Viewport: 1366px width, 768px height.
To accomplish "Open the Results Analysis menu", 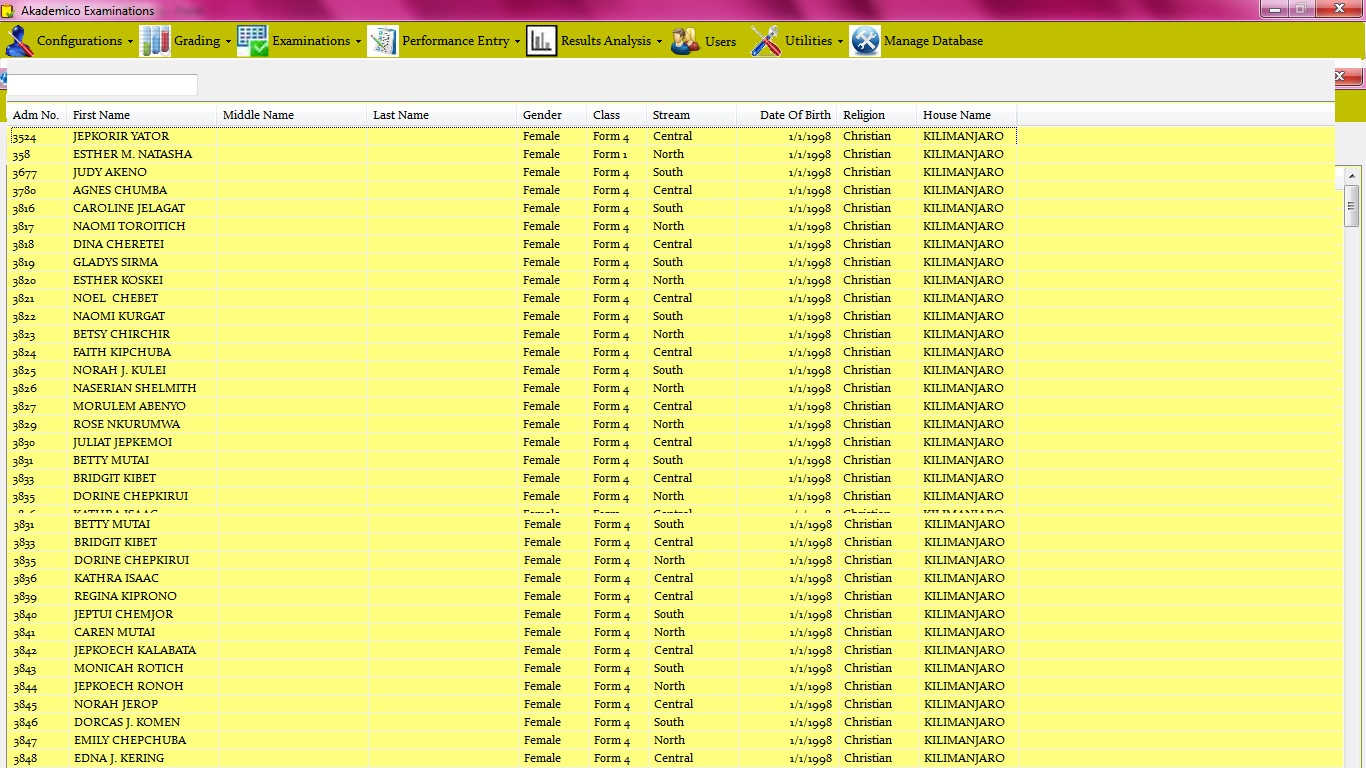I will tap(660, 41).
